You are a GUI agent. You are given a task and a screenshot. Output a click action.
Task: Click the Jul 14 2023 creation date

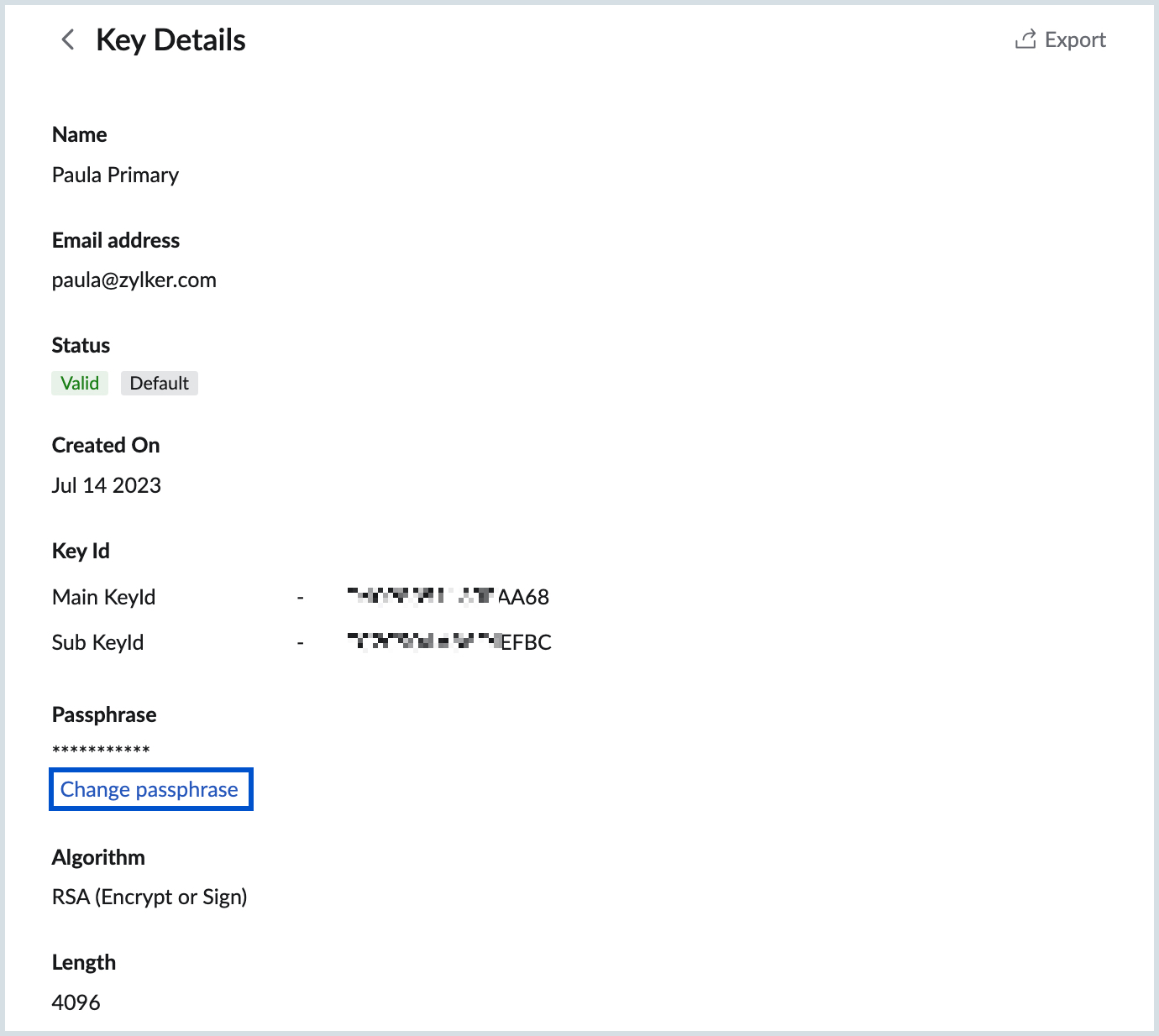click(x=107, y=485)
